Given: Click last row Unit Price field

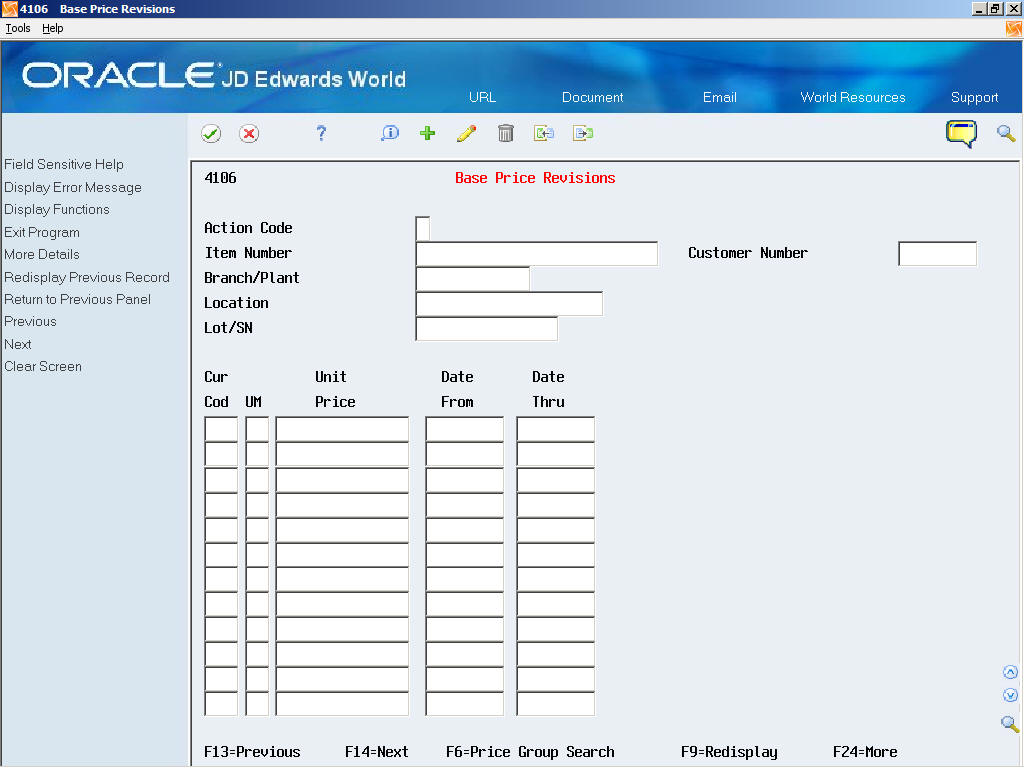Looking at the screenshot, I should point(342,704).
